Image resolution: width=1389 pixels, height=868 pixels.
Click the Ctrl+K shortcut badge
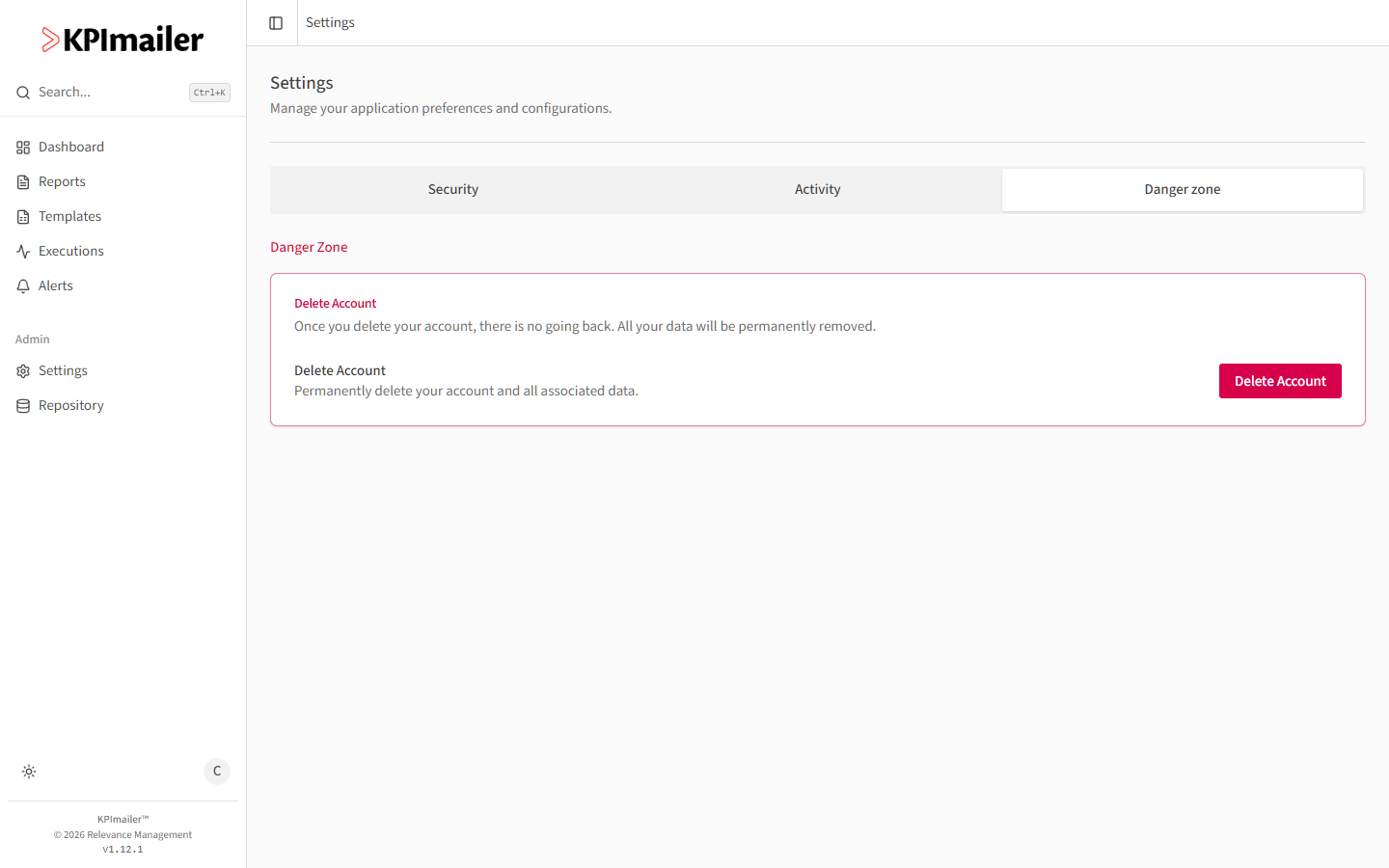[209, 93]
